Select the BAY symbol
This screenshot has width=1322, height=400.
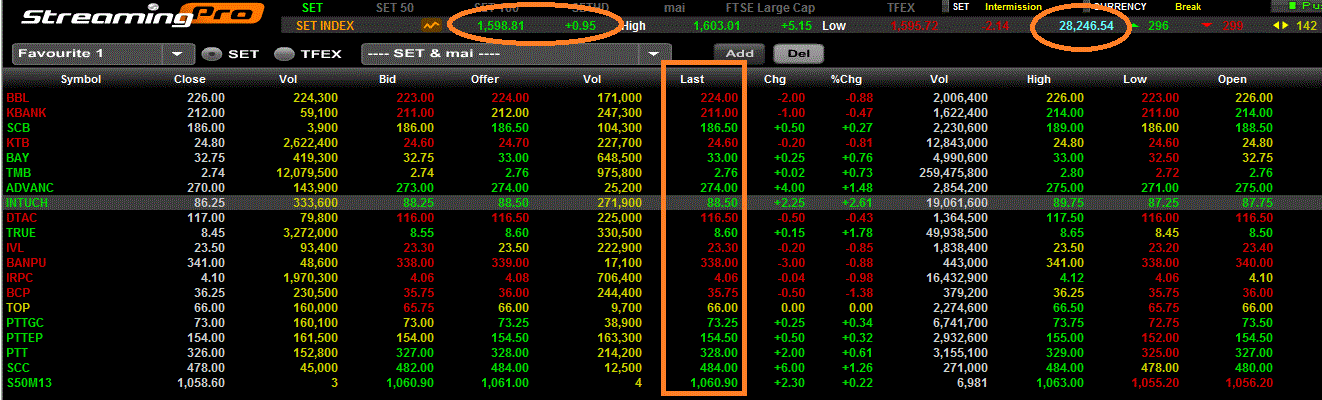pyautogui.click(x=17, y=158)
